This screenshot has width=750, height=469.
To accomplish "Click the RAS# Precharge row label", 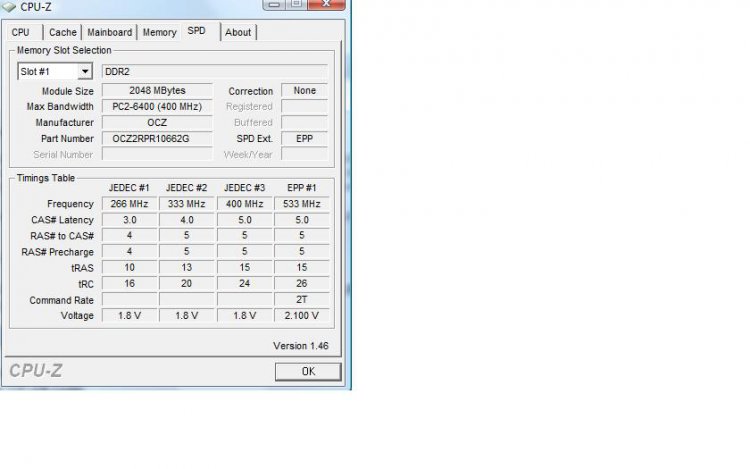I will 57,252.
